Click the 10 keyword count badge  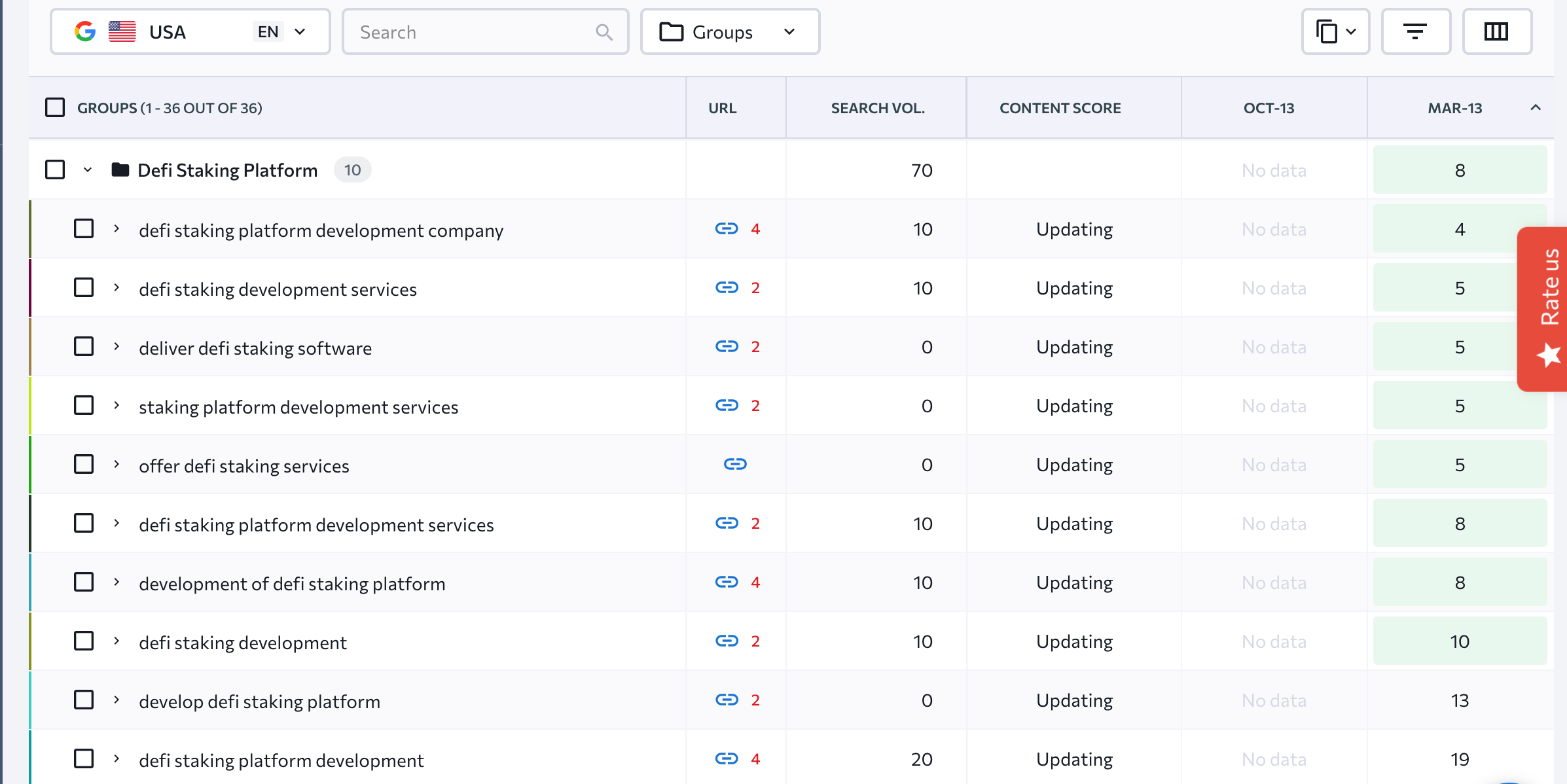pos(352,170)
